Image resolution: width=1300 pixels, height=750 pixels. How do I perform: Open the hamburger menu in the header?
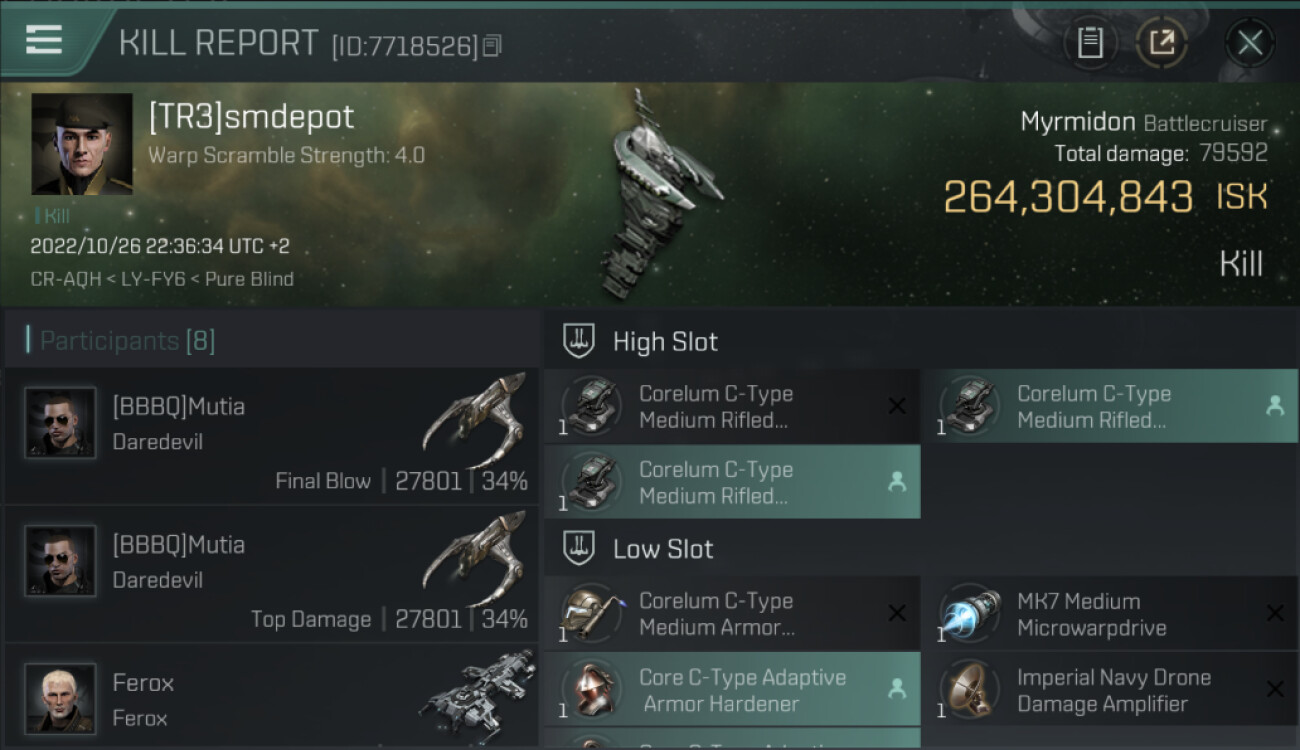click(x=44, y=40)
